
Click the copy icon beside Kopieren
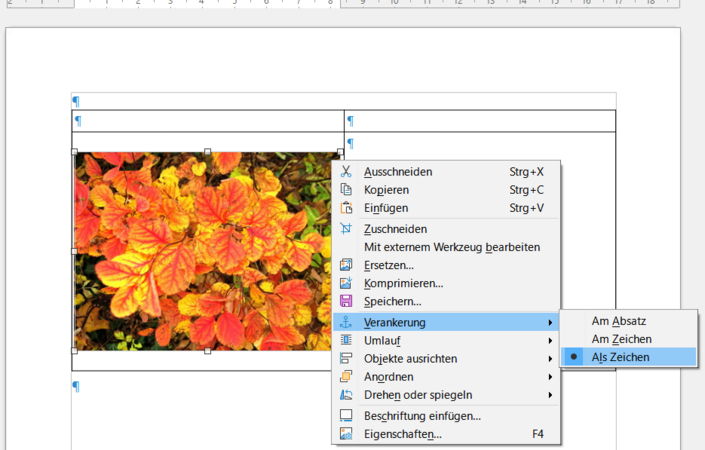346,189
